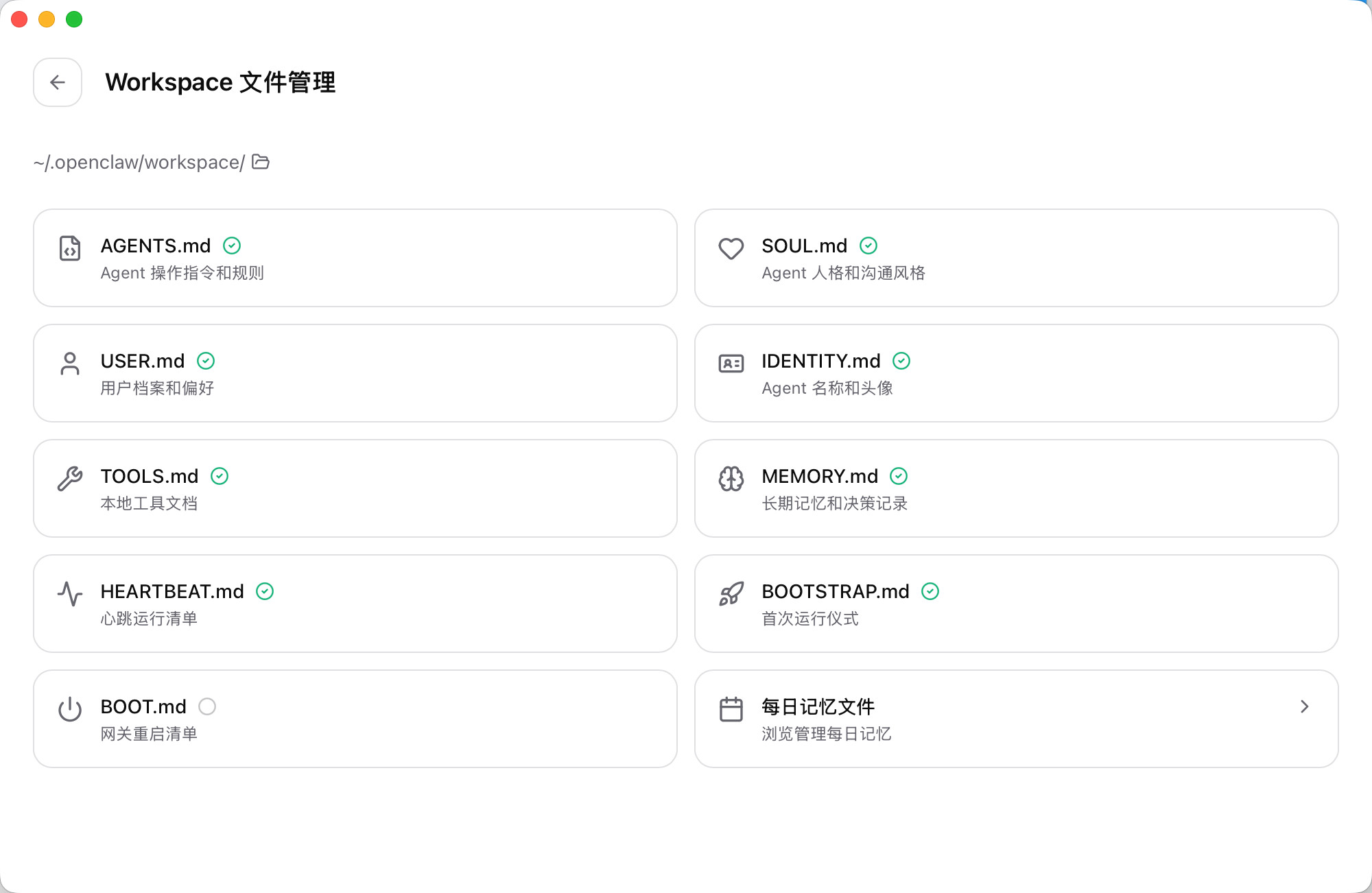Open the HEARTBEAT.md card
Image resolution: width=1372 pixels, height=893 pixels.
coord(355,604)
